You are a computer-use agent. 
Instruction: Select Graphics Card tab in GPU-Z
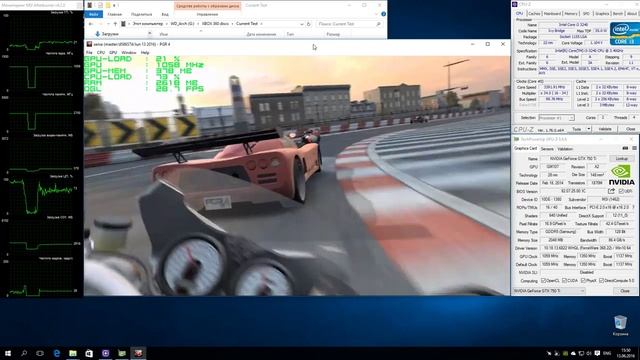(x=525, y=149)
